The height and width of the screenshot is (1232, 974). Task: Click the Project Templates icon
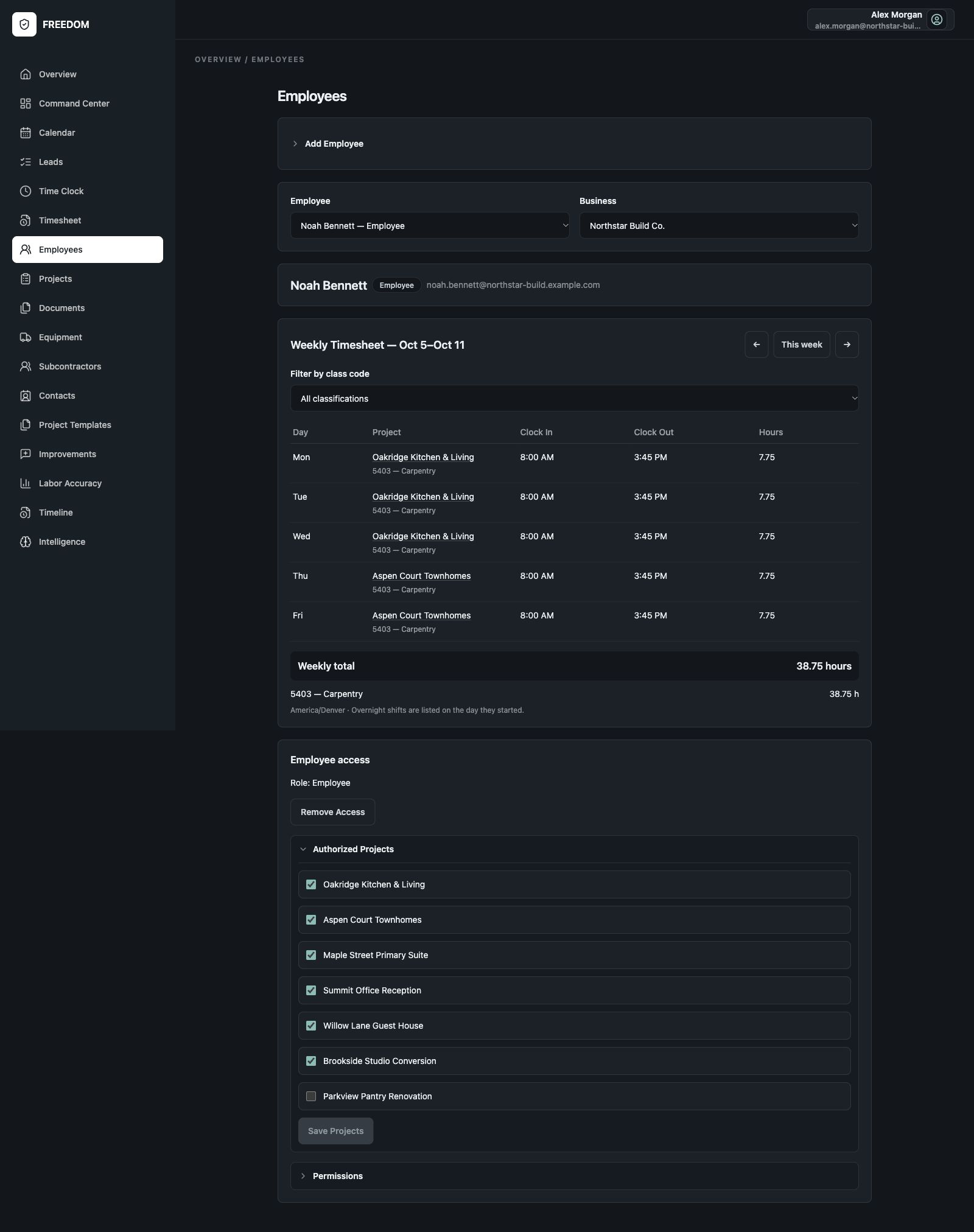(x=26, y=425)
